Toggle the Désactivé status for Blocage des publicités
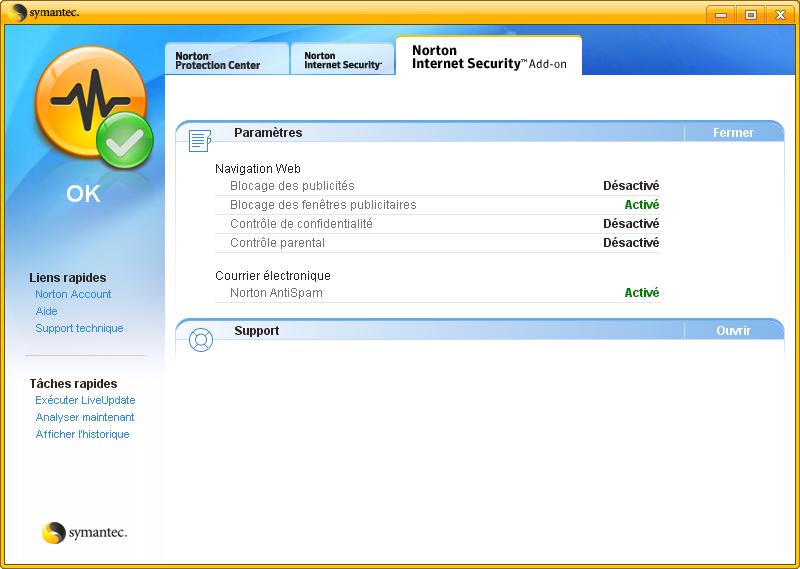 pos(631,186)
